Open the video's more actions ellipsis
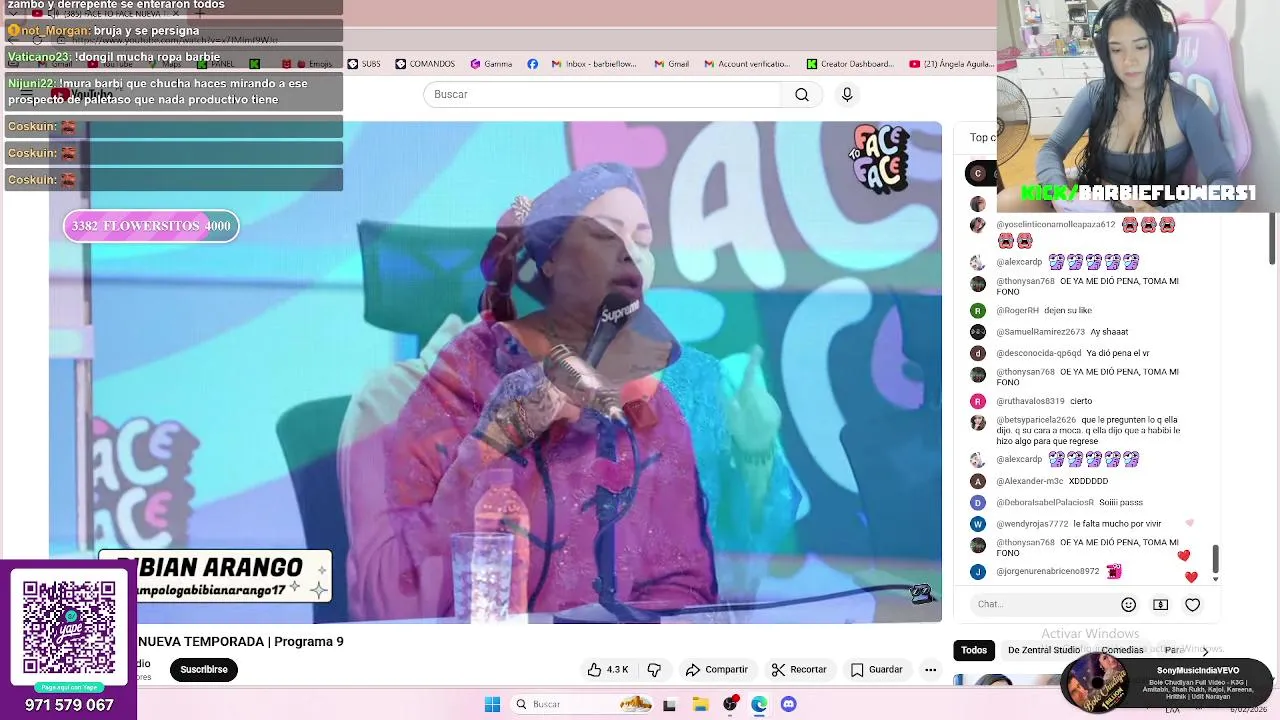1280x720 pixels. 930,670
